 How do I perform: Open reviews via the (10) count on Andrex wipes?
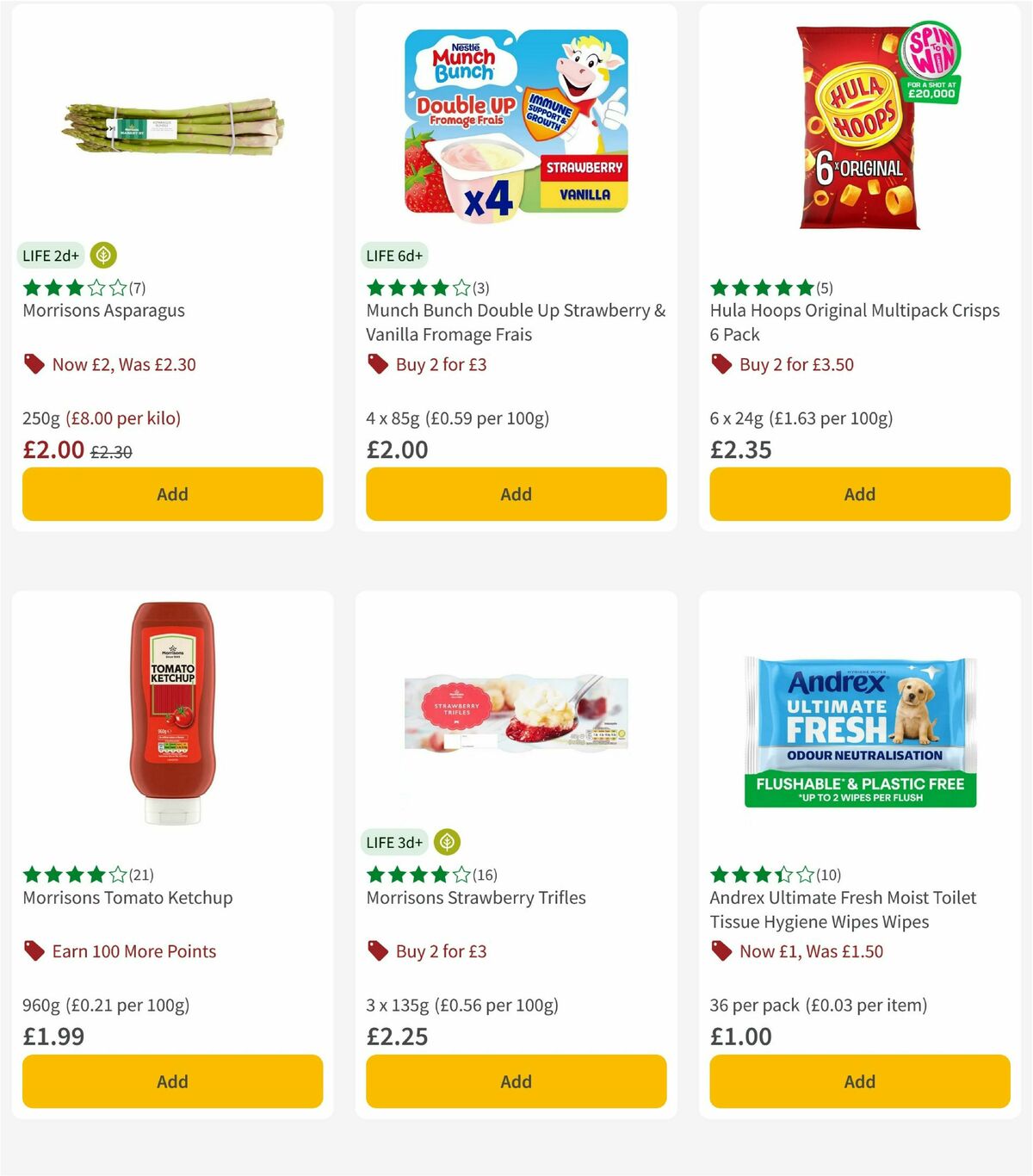pyautogui.click(x=828, y=874)
